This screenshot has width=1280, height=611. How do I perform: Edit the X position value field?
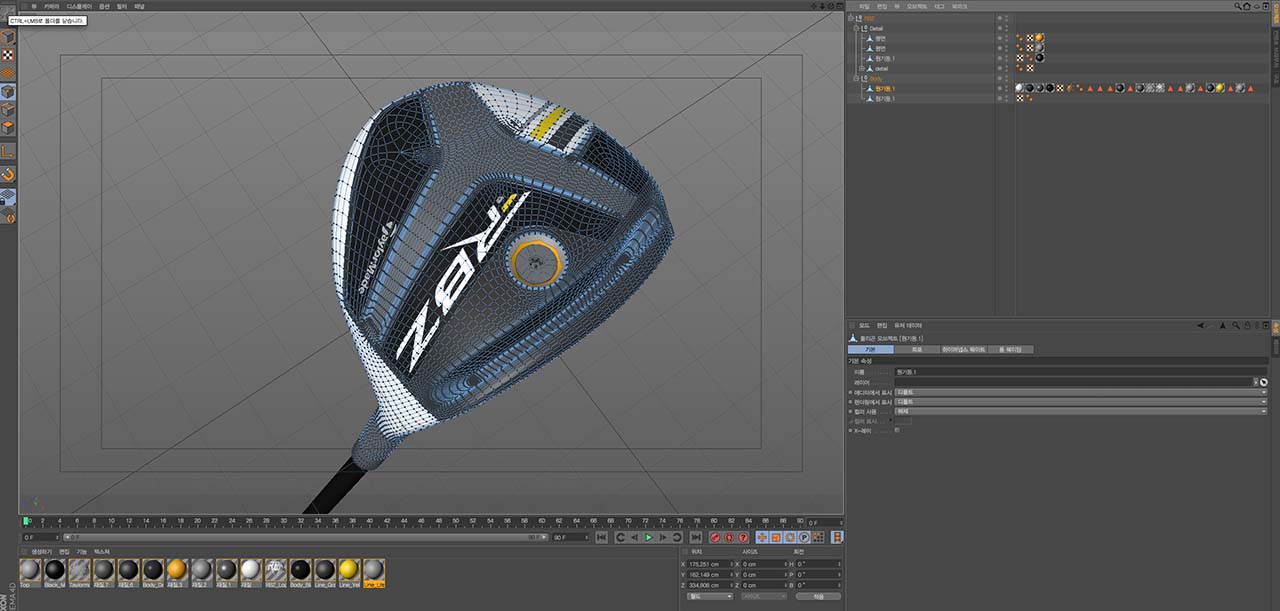click(709, 564)
